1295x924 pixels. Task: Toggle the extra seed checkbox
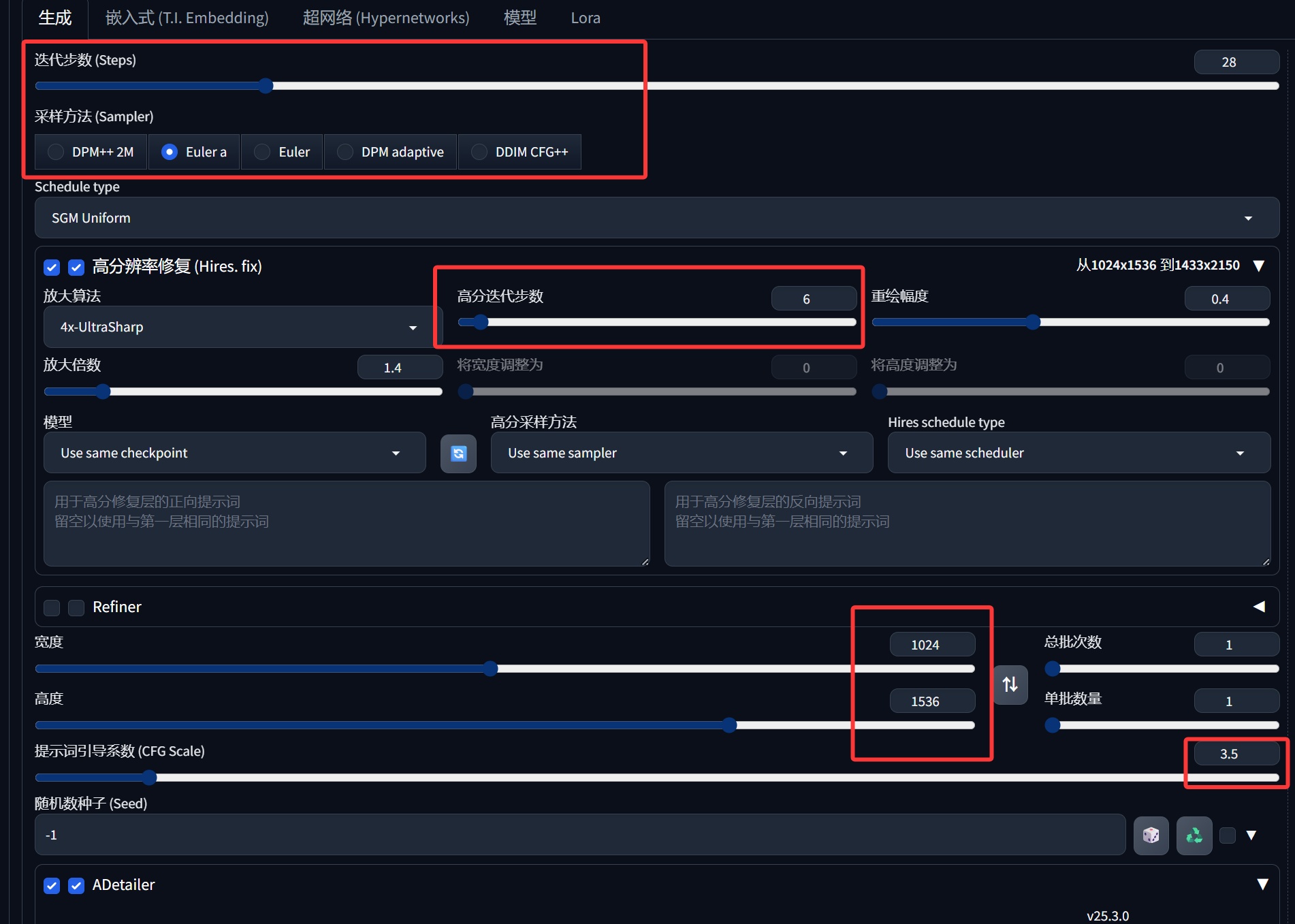pyautogui.click(x=1228, y=835)
